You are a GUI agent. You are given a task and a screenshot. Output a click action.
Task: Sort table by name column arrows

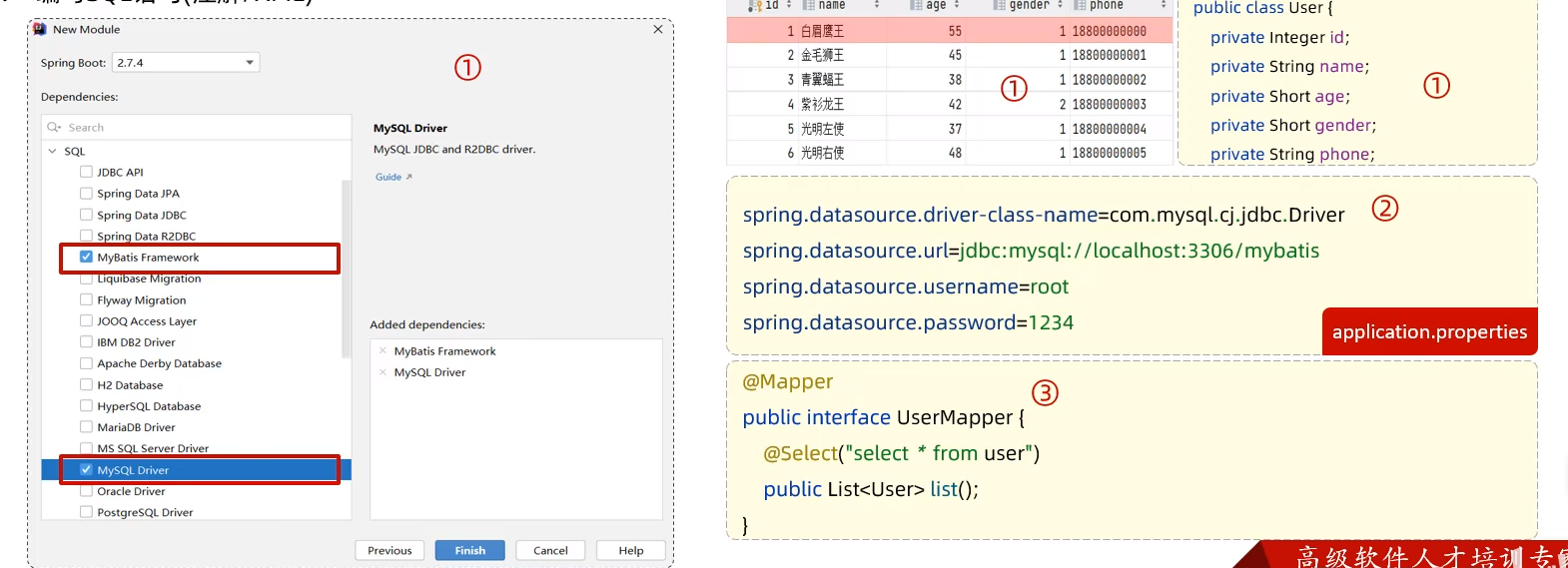pyautogui.click(x=877, y=6)
